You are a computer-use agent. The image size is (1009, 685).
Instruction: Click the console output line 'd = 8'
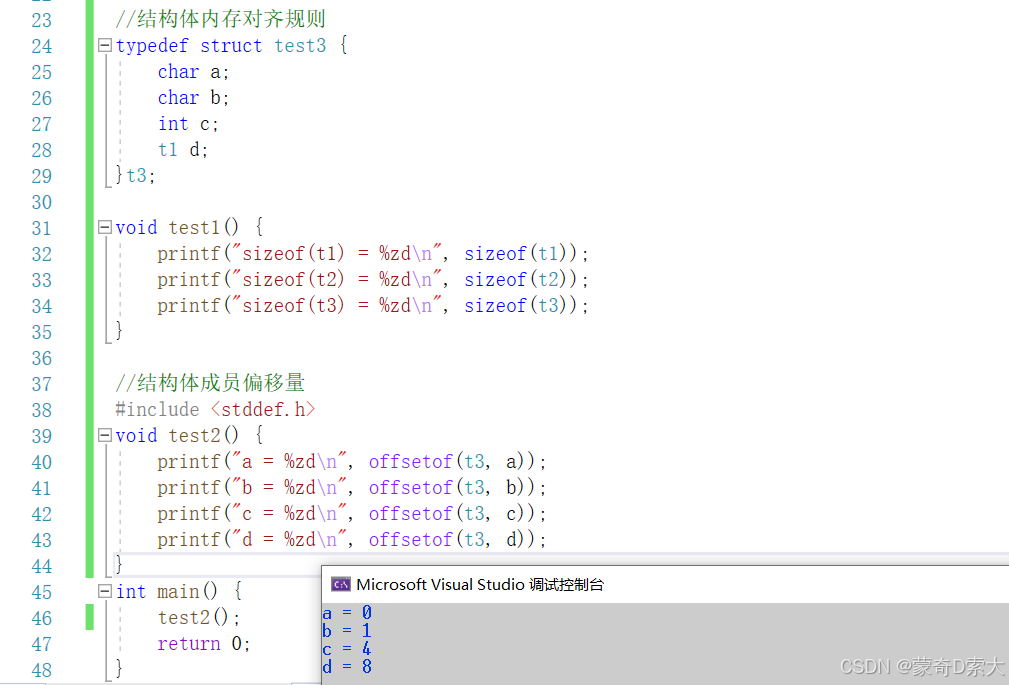point(347,667)
